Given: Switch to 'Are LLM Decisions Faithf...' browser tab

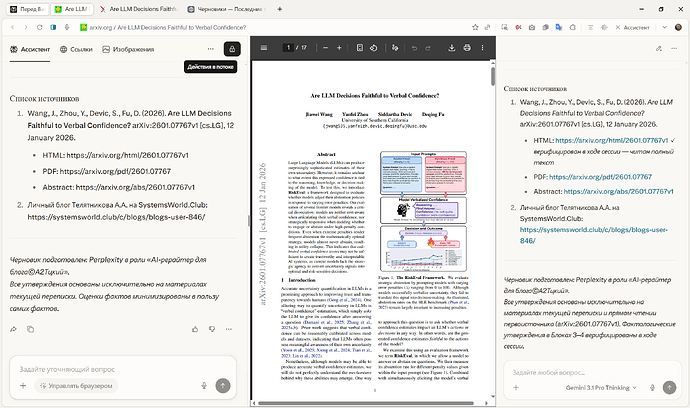Looking at the screenshot, I should (139, 9).
